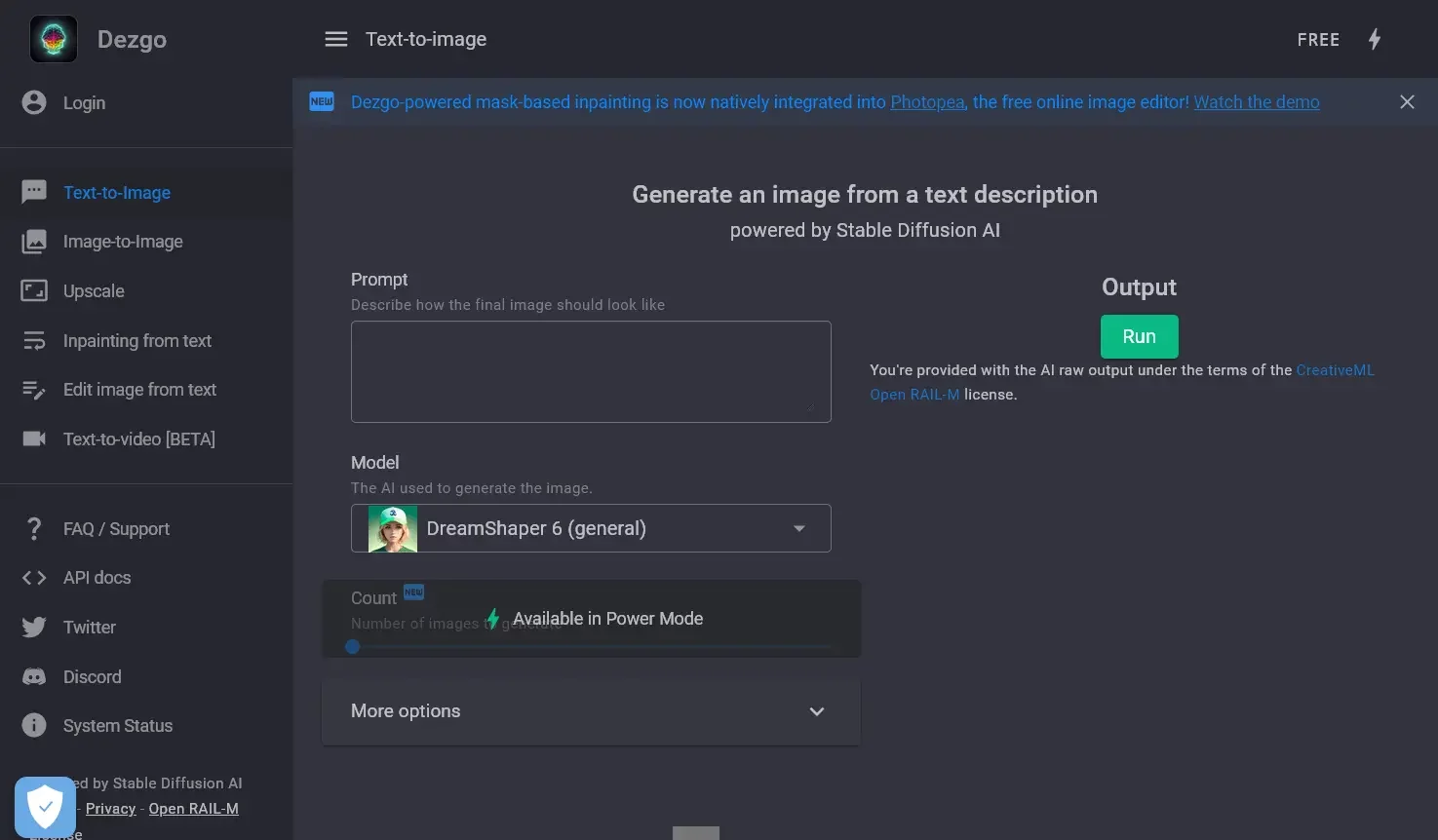
Task: Open the Photopea link in banner
Action: [x=927, y=102]
